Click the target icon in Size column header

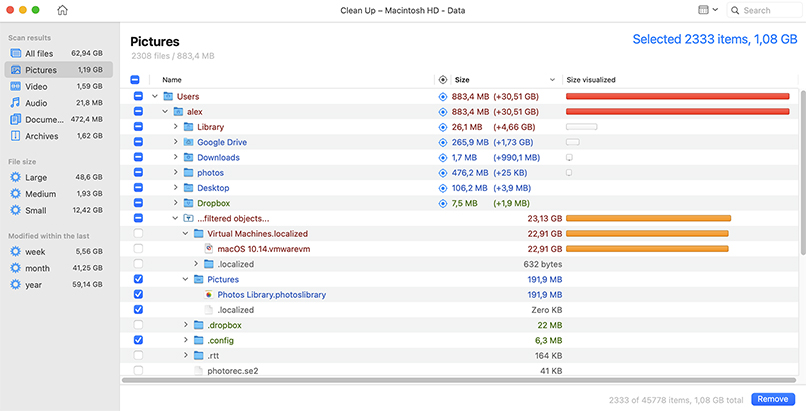pyautogui.click(x=443, y=79)
